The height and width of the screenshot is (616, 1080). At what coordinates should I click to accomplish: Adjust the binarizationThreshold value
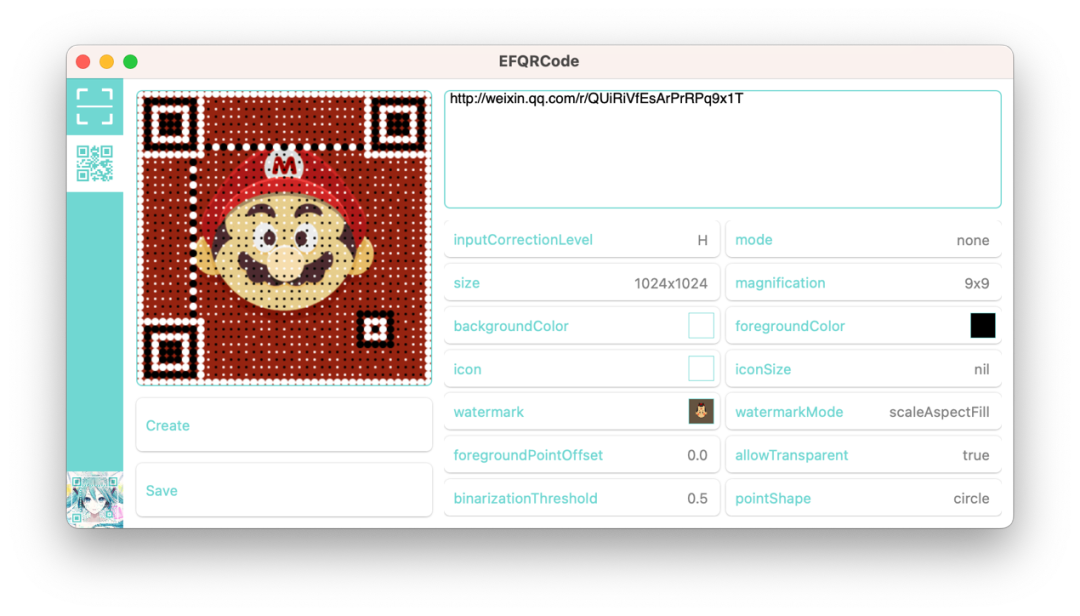tap(581, 498)
